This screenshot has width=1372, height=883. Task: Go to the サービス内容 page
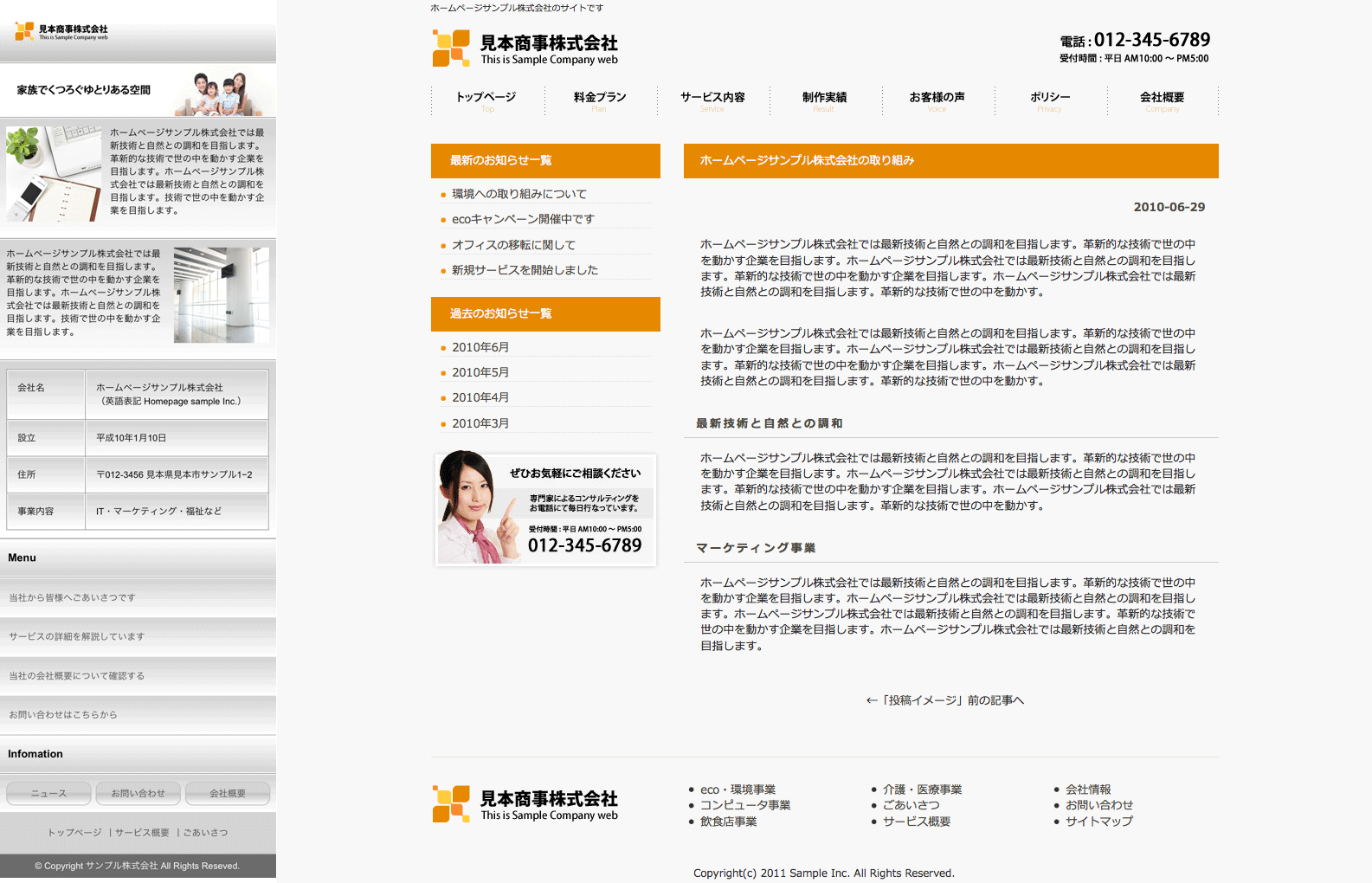712,99
